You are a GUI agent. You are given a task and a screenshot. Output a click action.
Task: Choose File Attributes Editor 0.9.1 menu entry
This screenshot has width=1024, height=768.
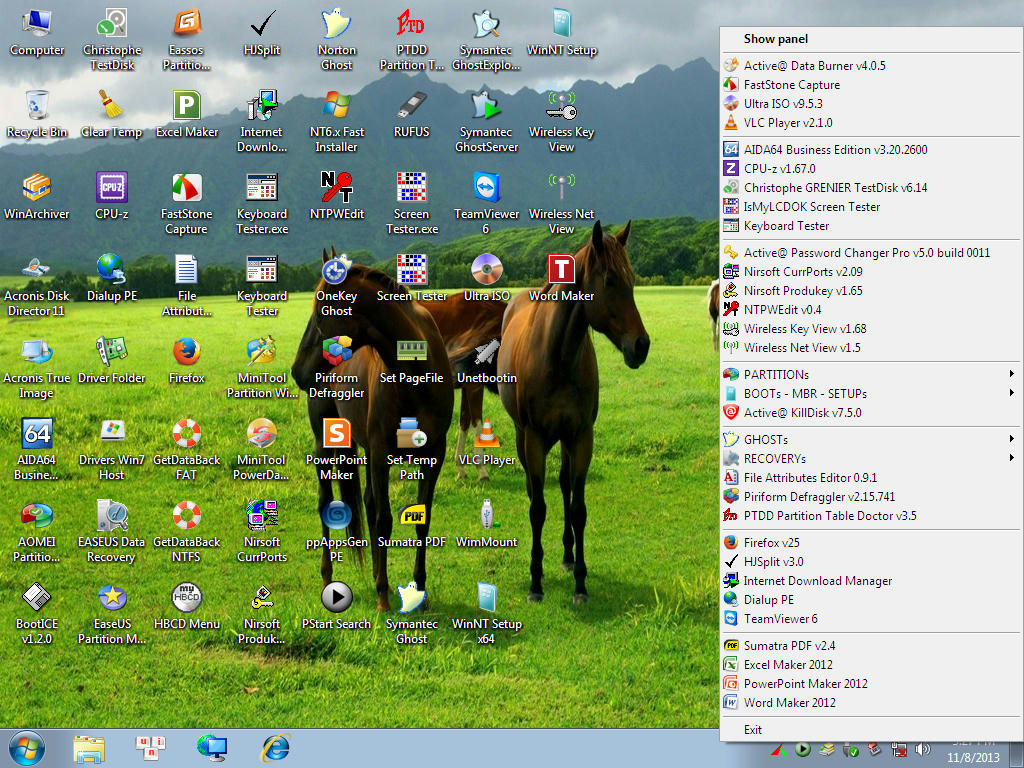pyautogui.click(x=871, y=477)
